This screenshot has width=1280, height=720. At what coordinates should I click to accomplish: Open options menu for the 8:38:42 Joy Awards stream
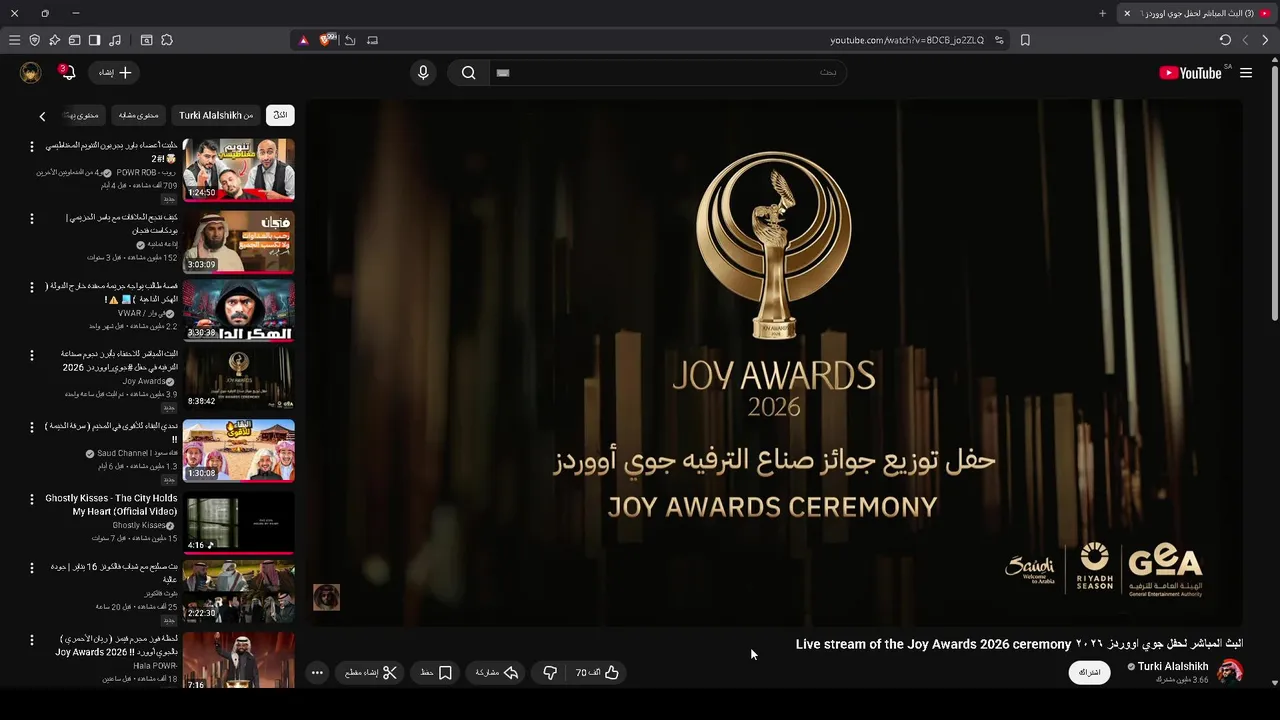click(31, 355)
